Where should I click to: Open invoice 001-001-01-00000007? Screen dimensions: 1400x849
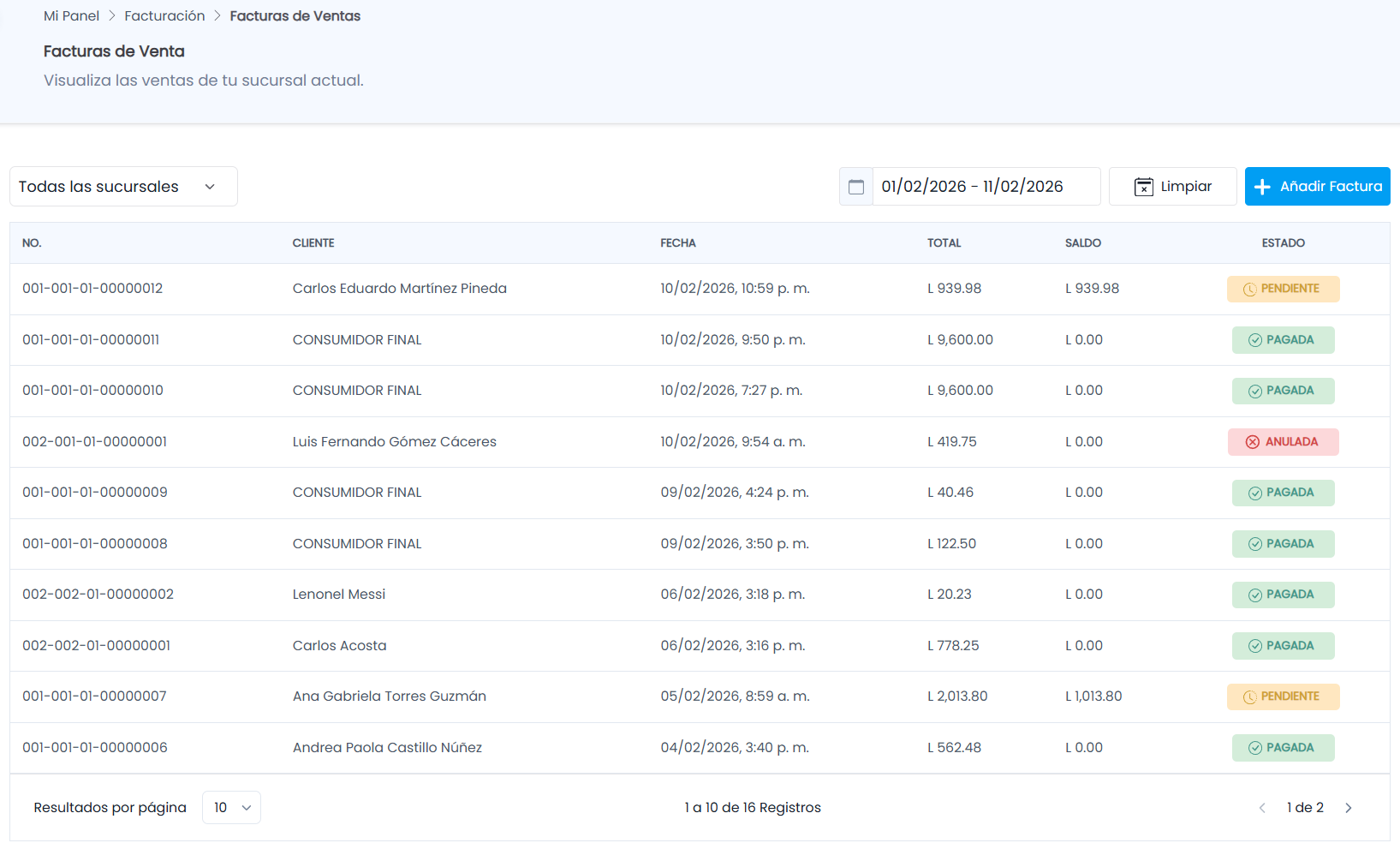click(x=94, y=697)
